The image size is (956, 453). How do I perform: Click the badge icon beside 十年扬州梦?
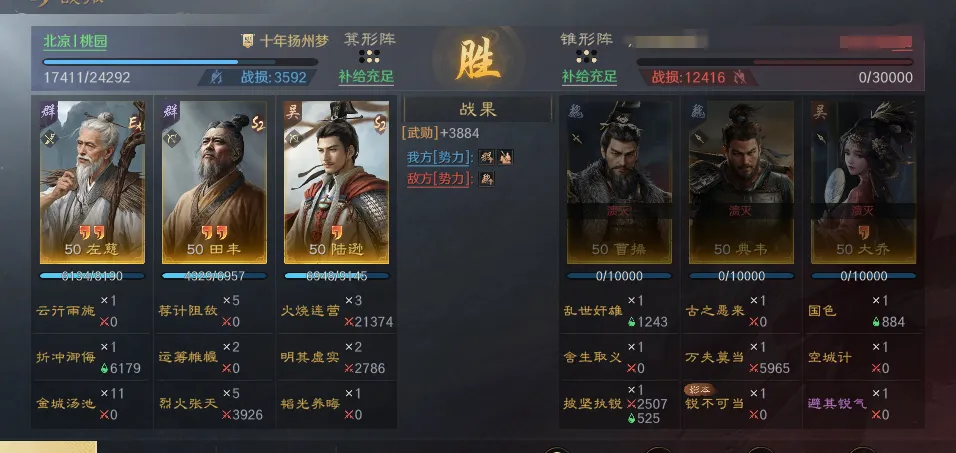tap(248, 41)
